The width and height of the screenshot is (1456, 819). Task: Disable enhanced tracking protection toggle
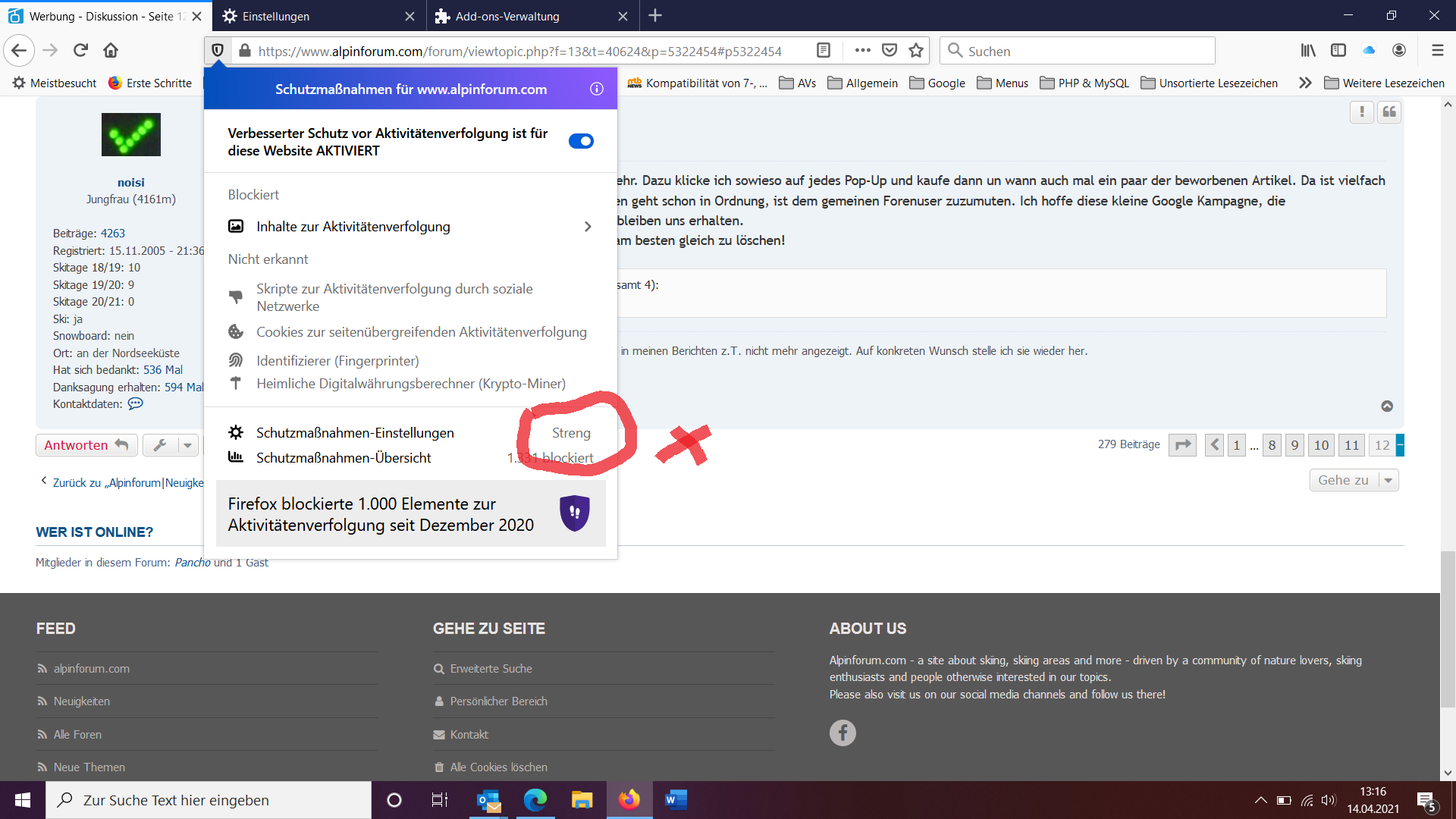click(x=581, y=142)
